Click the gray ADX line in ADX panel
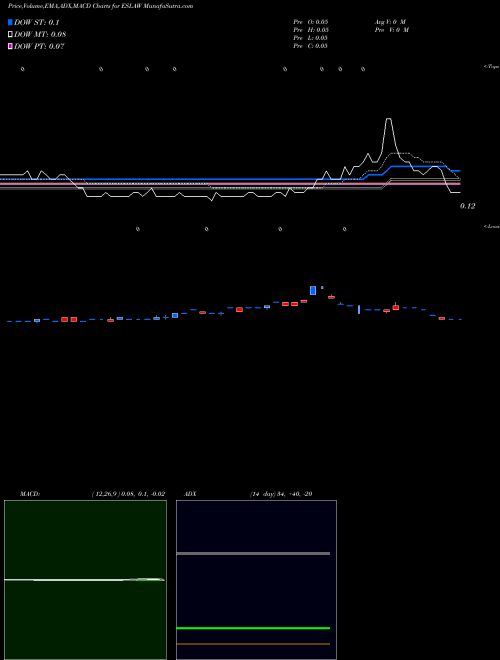Viewport: 500px width, 660px height. point(253,554)
